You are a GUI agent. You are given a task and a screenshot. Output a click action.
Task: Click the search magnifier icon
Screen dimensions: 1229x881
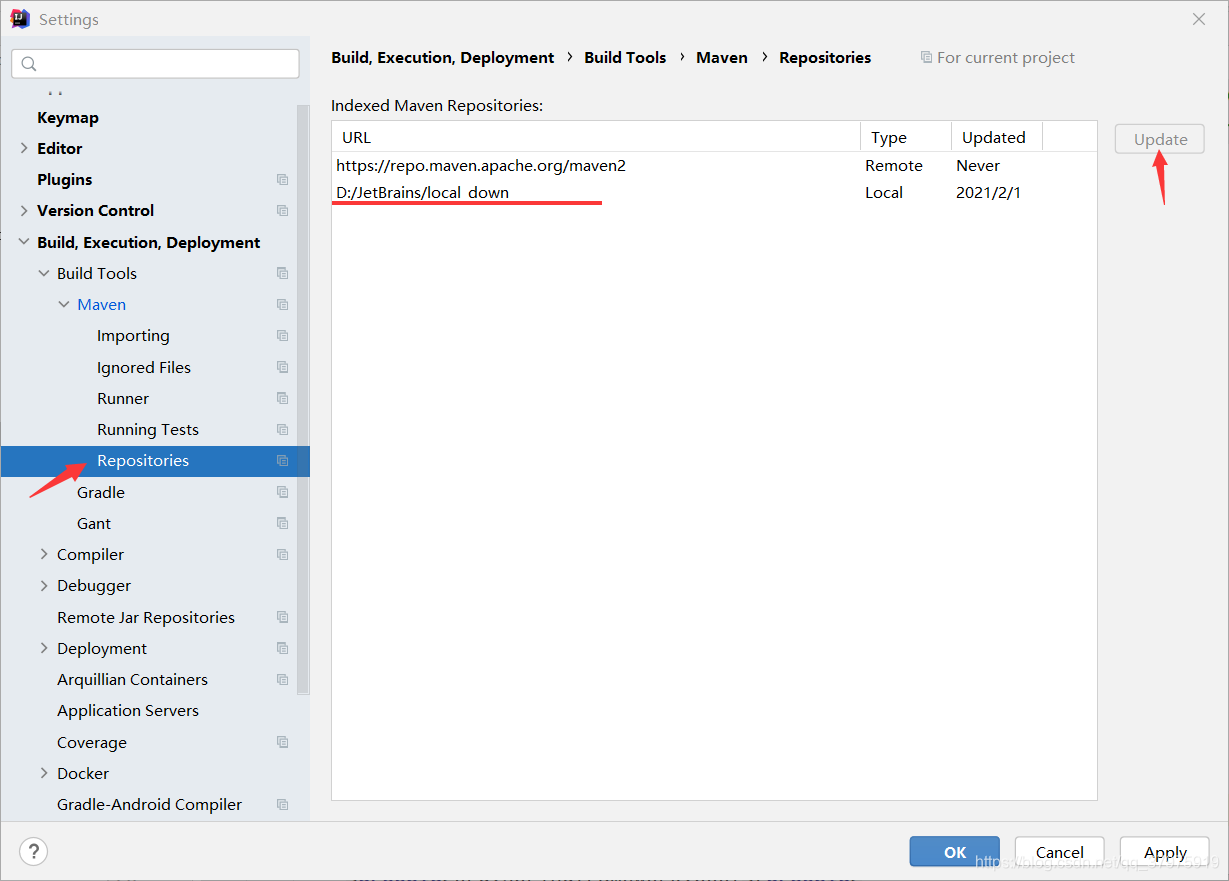[29, 64]
